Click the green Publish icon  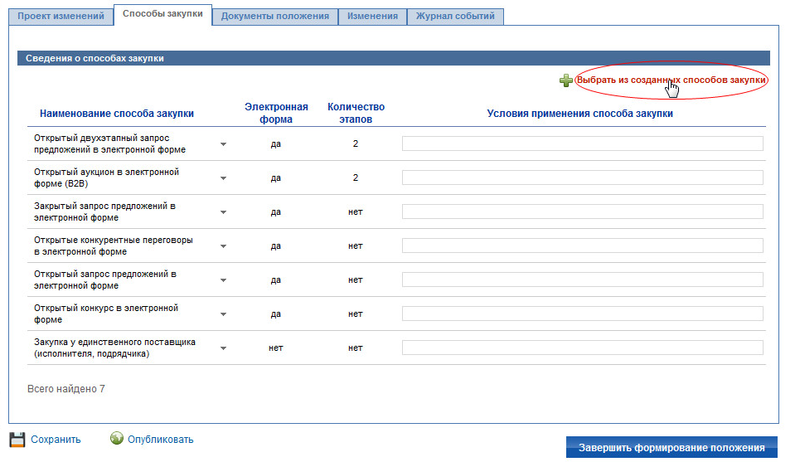point(116,438)
